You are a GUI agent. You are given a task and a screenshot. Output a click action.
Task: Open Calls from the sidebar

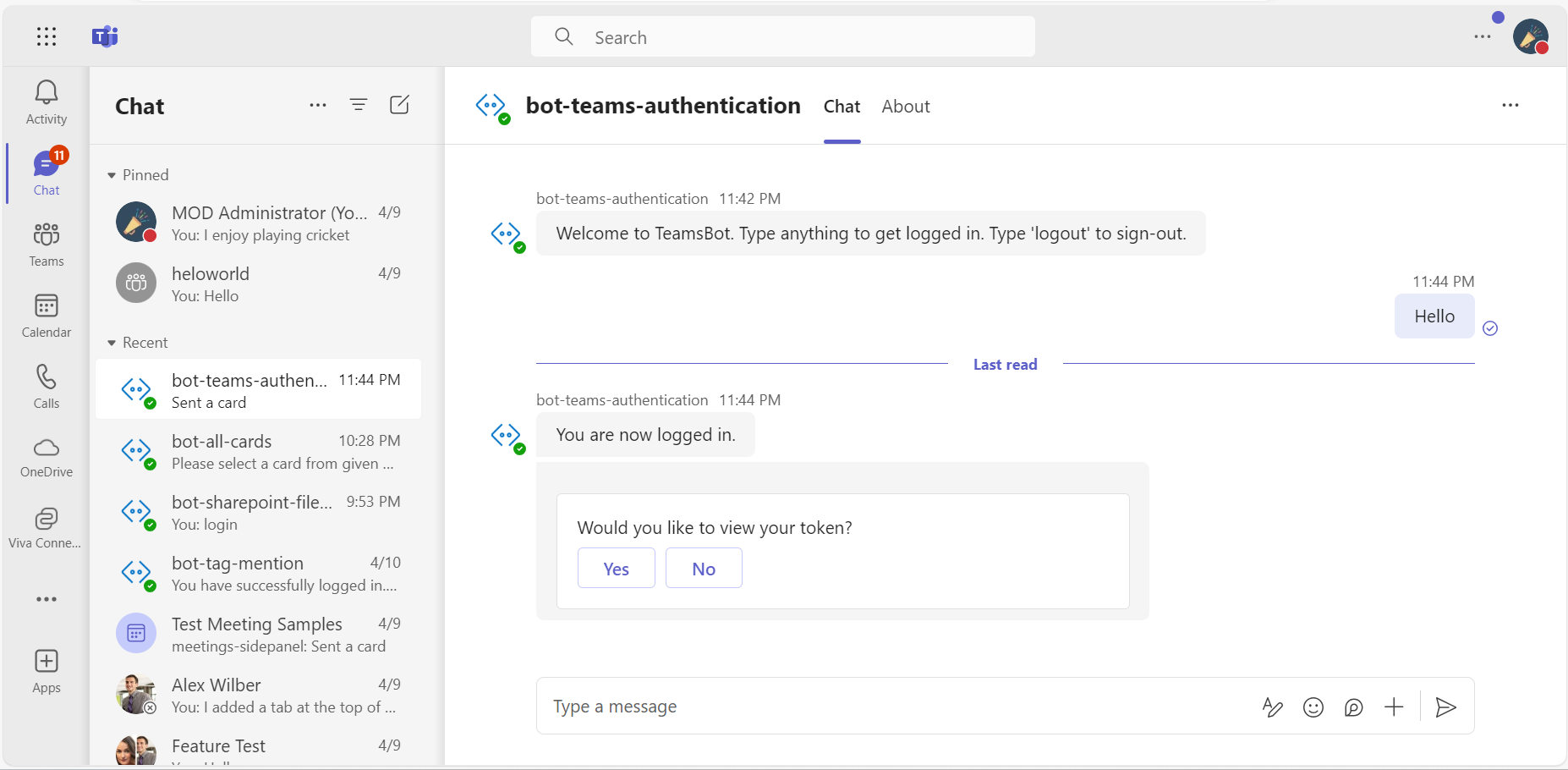click(47, 387)
